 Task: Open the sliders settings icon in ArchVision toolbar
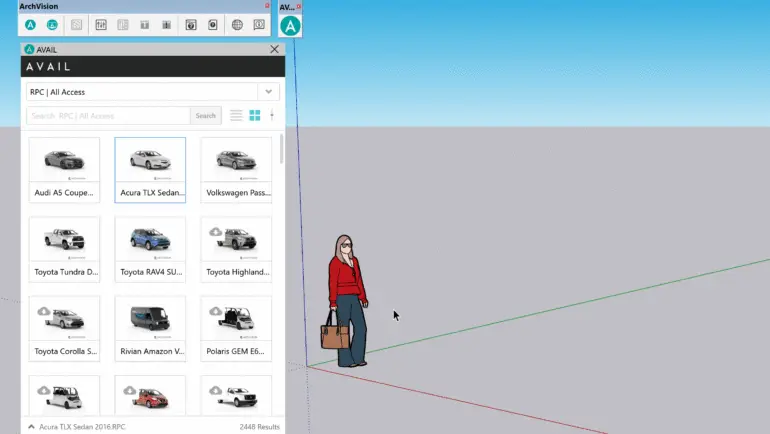101,25
